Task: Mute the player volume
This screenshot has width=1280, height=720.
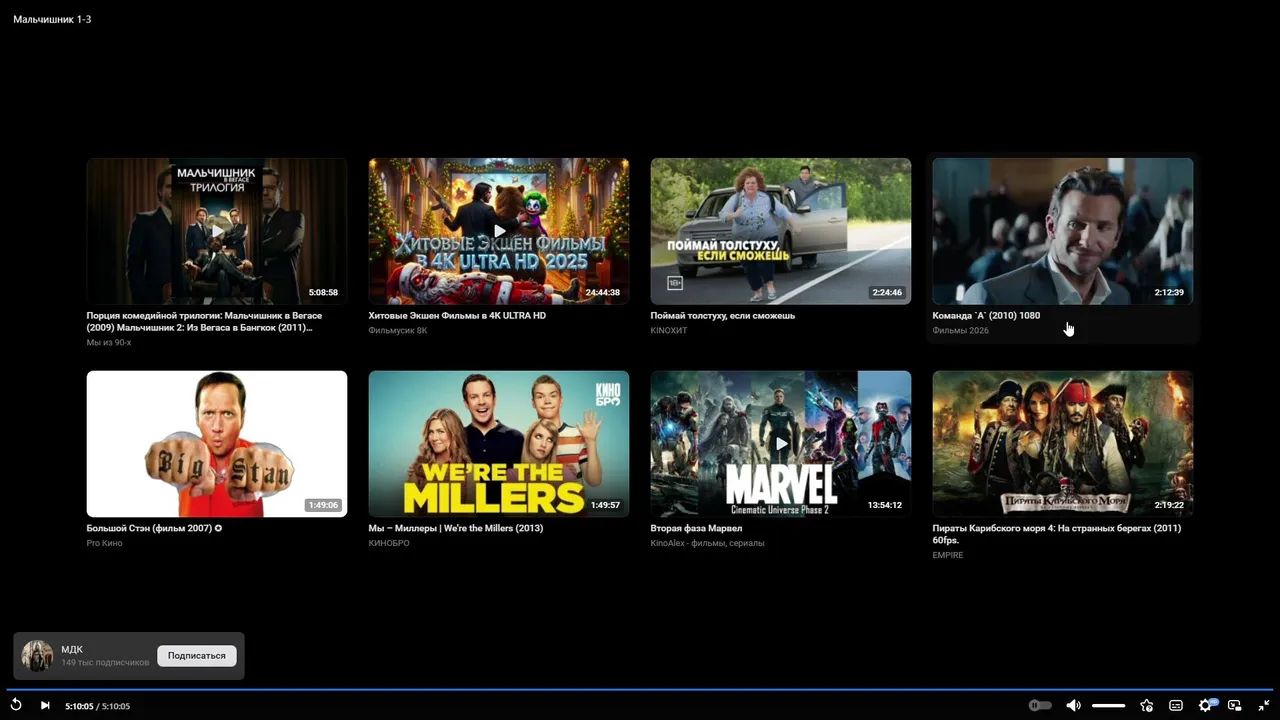Action: click(1073, 705)
